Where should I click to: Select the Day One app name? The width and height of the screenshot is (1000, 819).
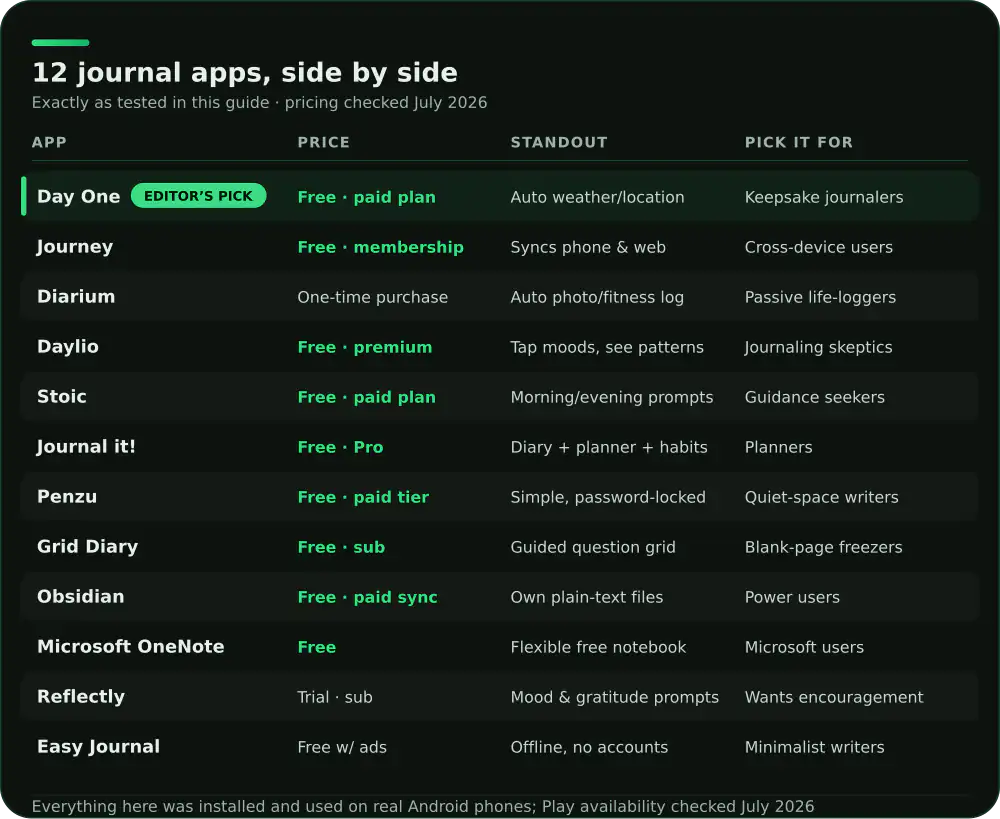78,196
